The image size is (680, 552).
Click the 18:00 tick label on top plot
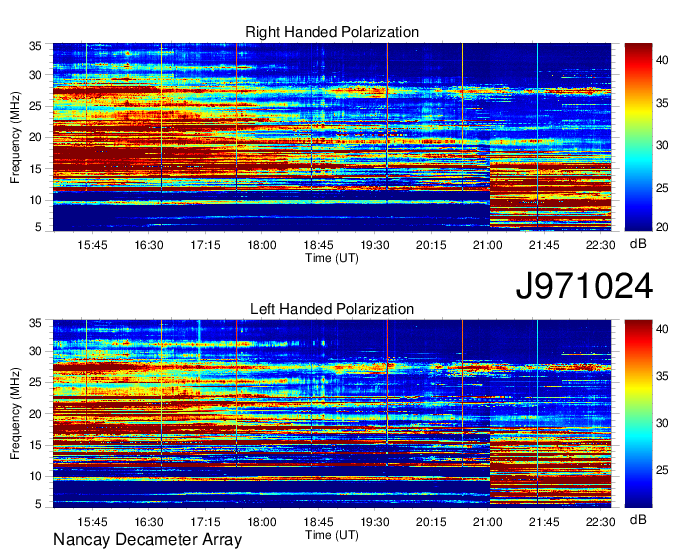click(262, 245)
